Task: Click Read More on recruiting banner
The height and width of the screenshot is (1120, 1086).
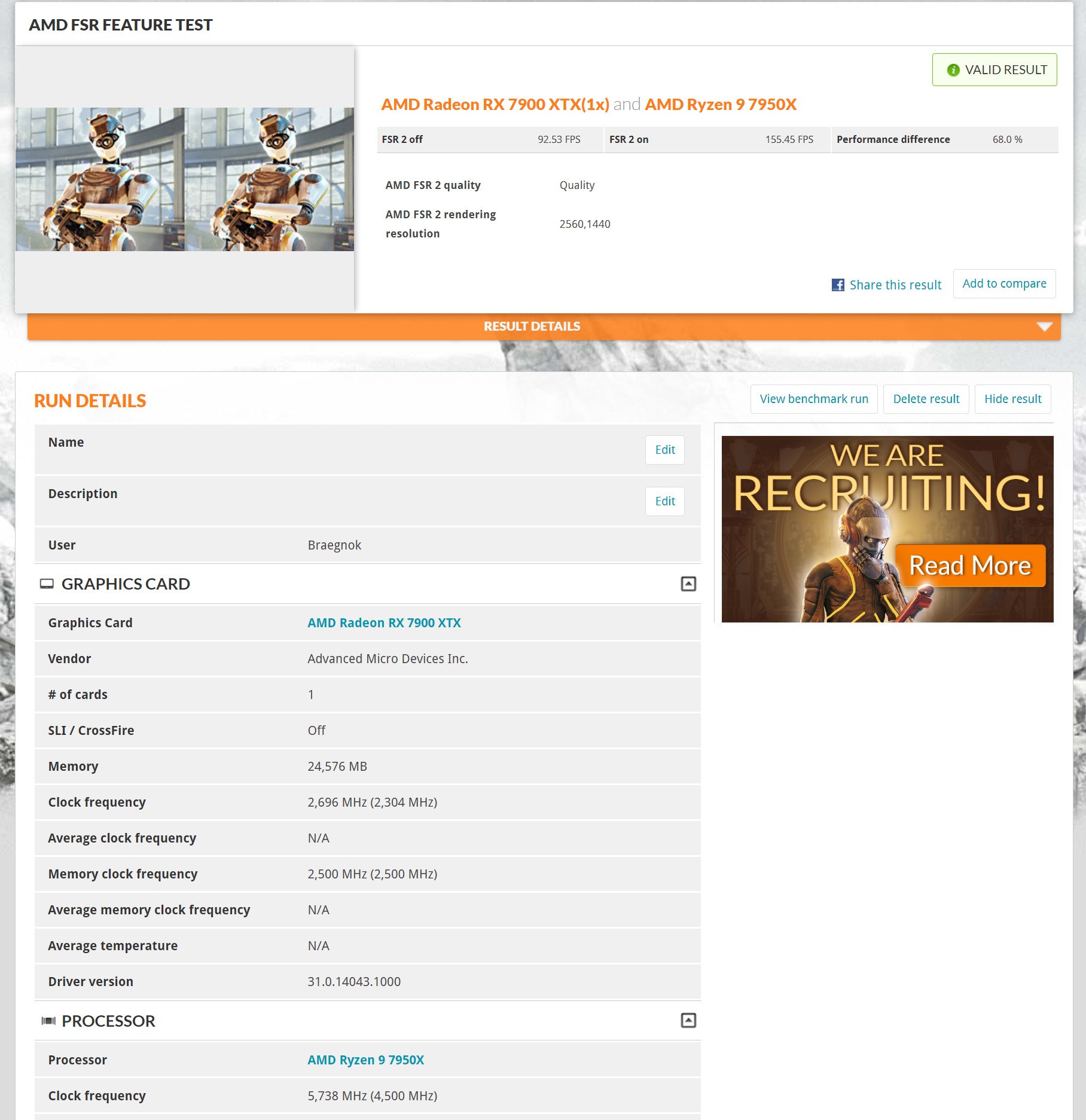Action: click(x=970, y=566)
